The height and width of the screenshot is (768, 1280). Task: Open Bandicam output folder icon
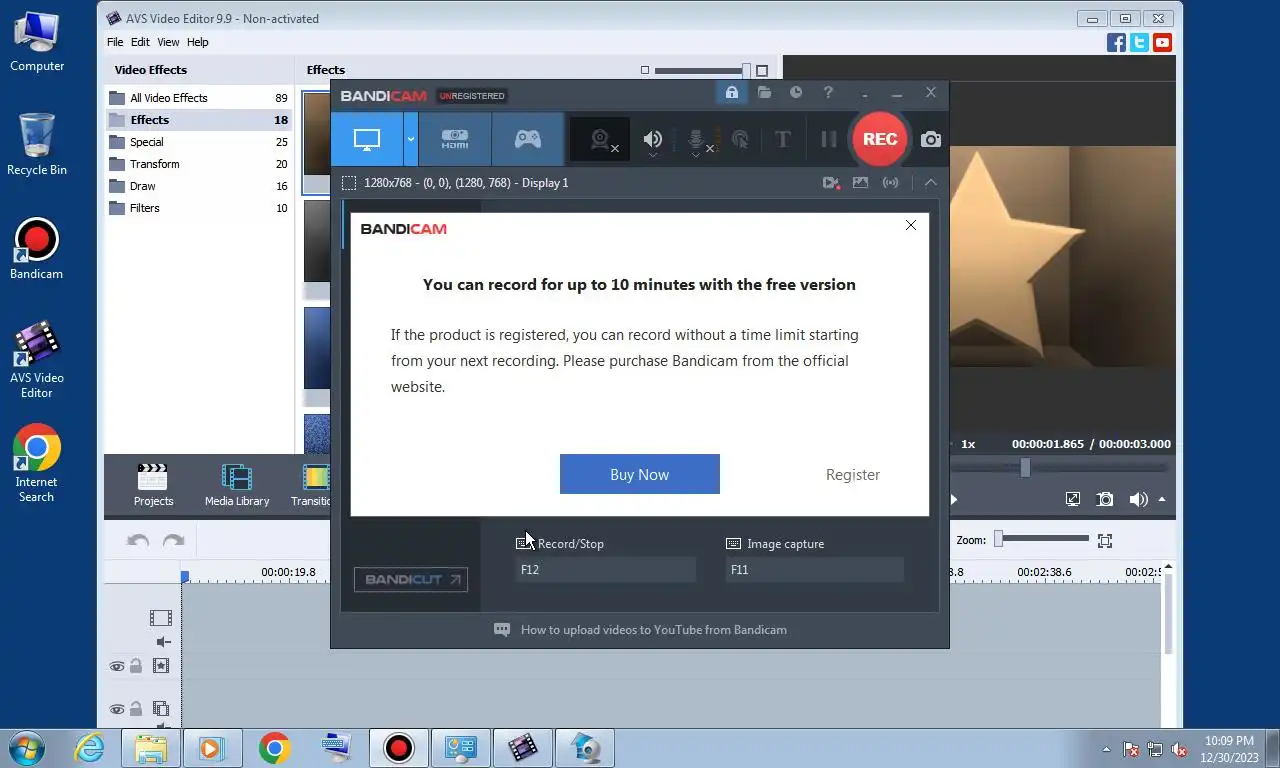tap(764, 93)
